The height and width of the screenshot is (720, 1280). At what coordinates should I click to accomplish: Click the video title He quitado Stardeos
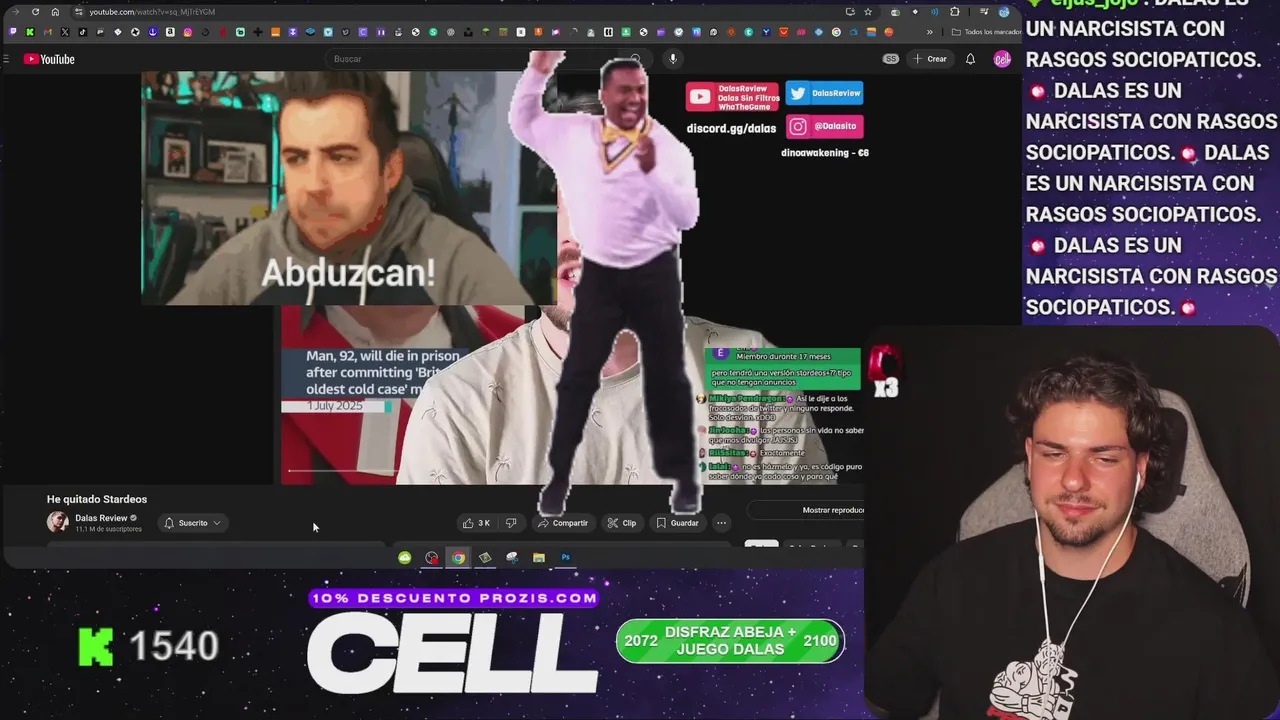coord(97,499)
